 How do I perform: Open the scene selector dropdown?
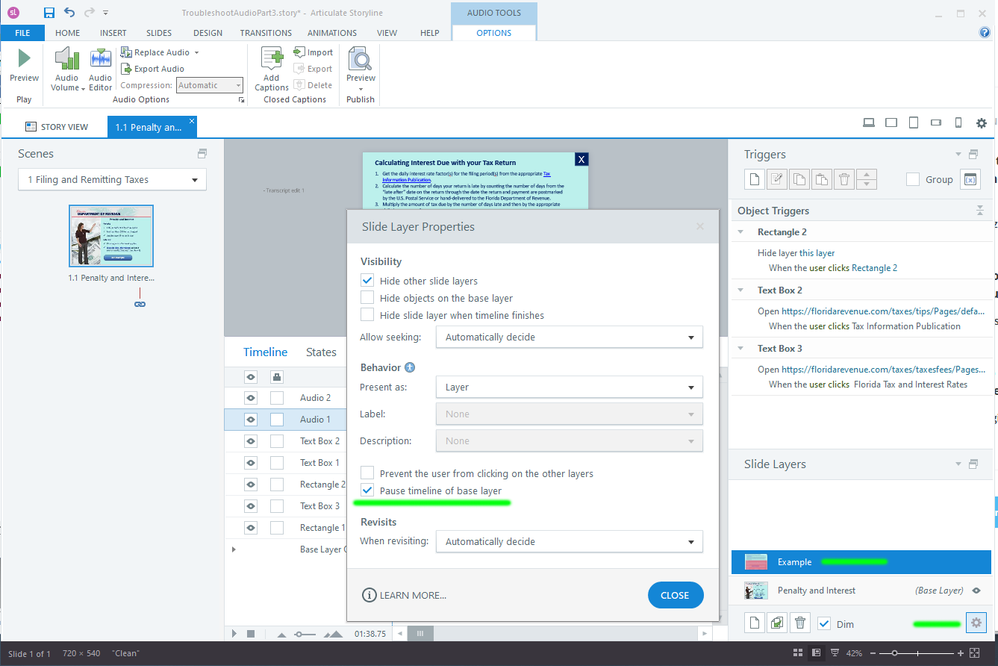(112, 180)
